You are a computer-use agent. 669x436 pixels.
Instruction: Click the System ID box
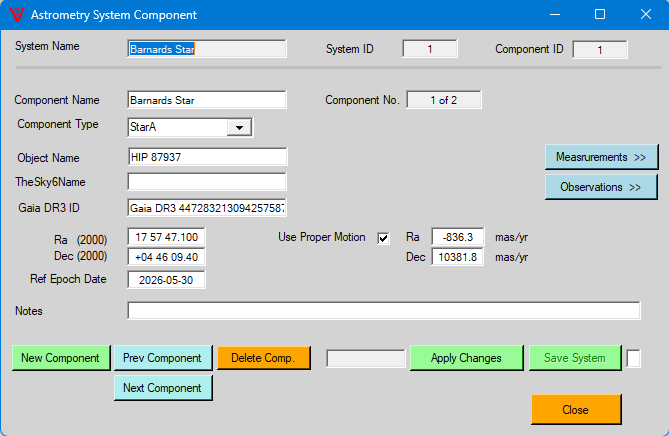coord(430,49)
